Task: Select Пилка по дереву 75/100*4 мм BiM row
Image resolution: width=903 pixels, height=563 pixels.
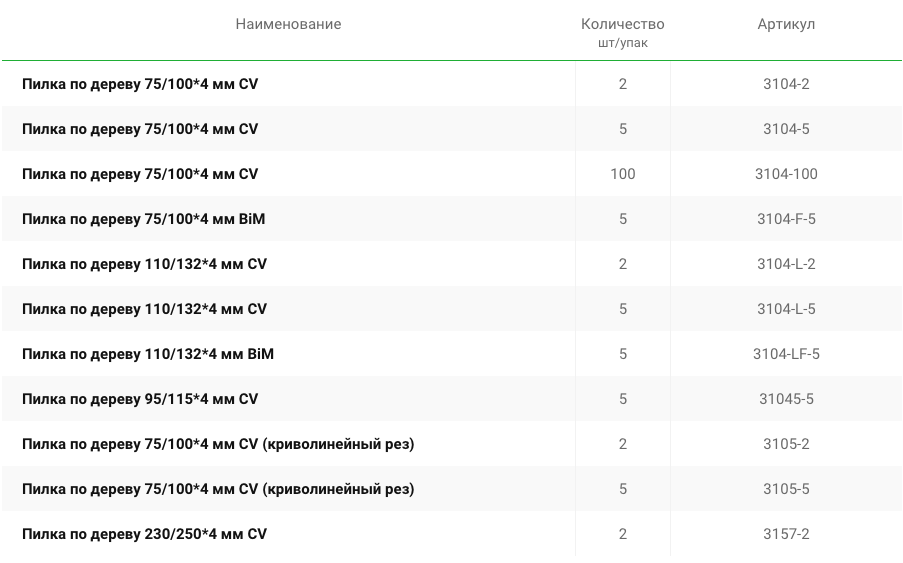Action: tap(452, 219)
